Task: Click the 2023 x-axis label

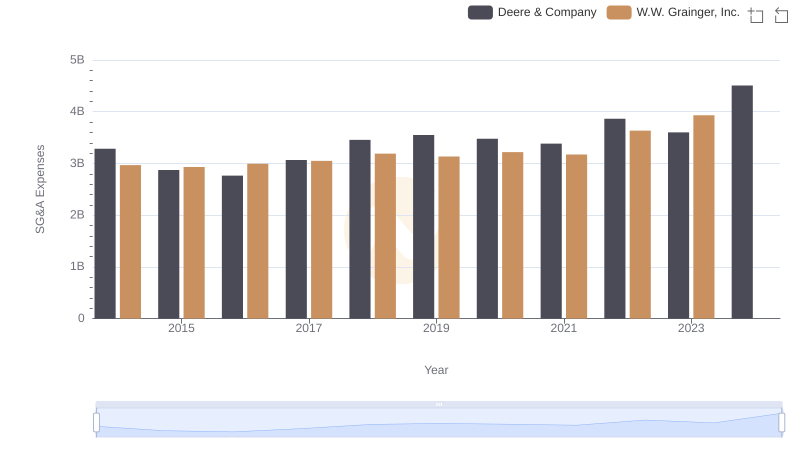Action: coord(691,328)
